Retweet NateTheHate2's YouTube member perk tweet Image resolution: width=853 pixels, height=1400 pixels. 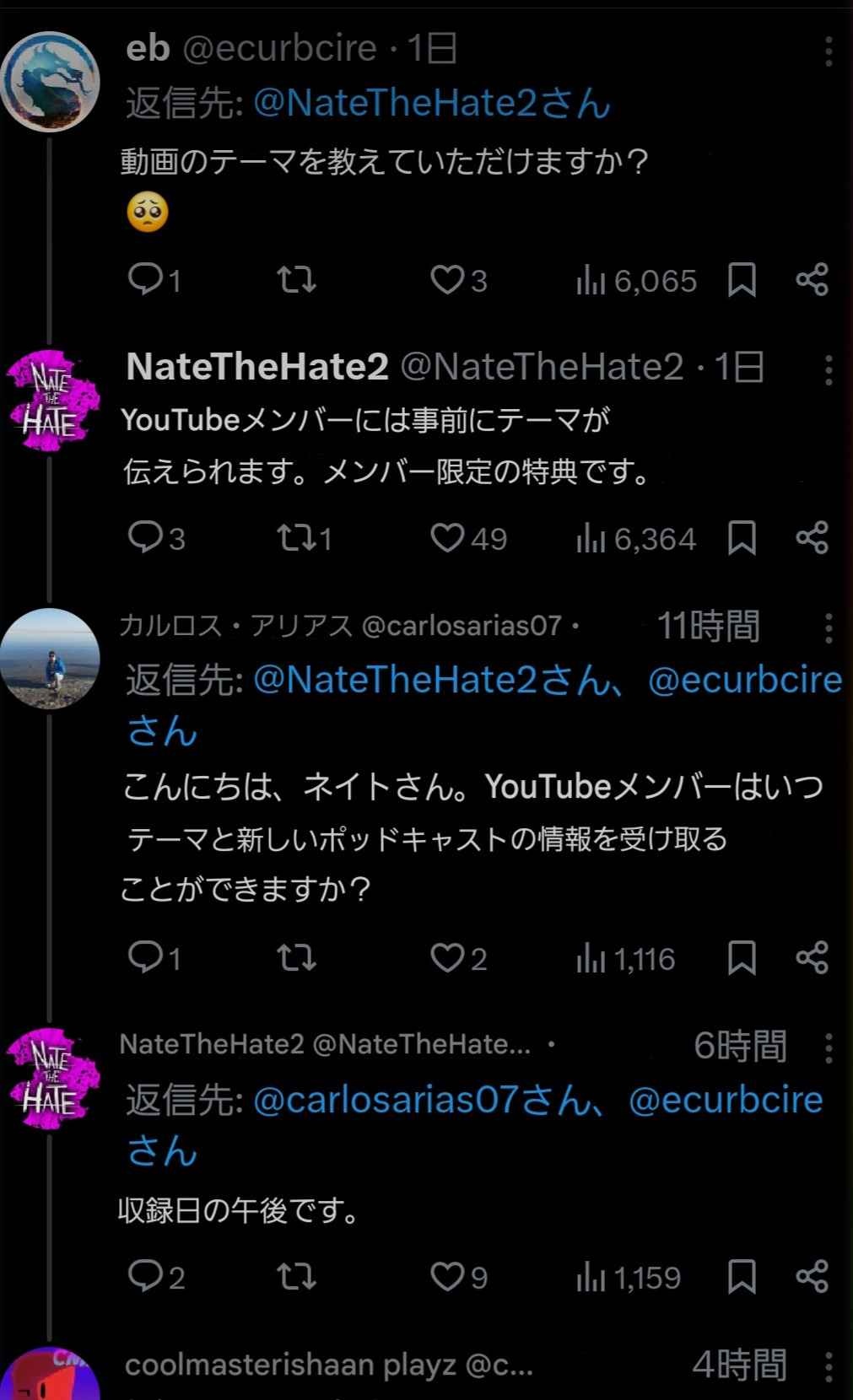pyautogui.click(x=296, y=538)
